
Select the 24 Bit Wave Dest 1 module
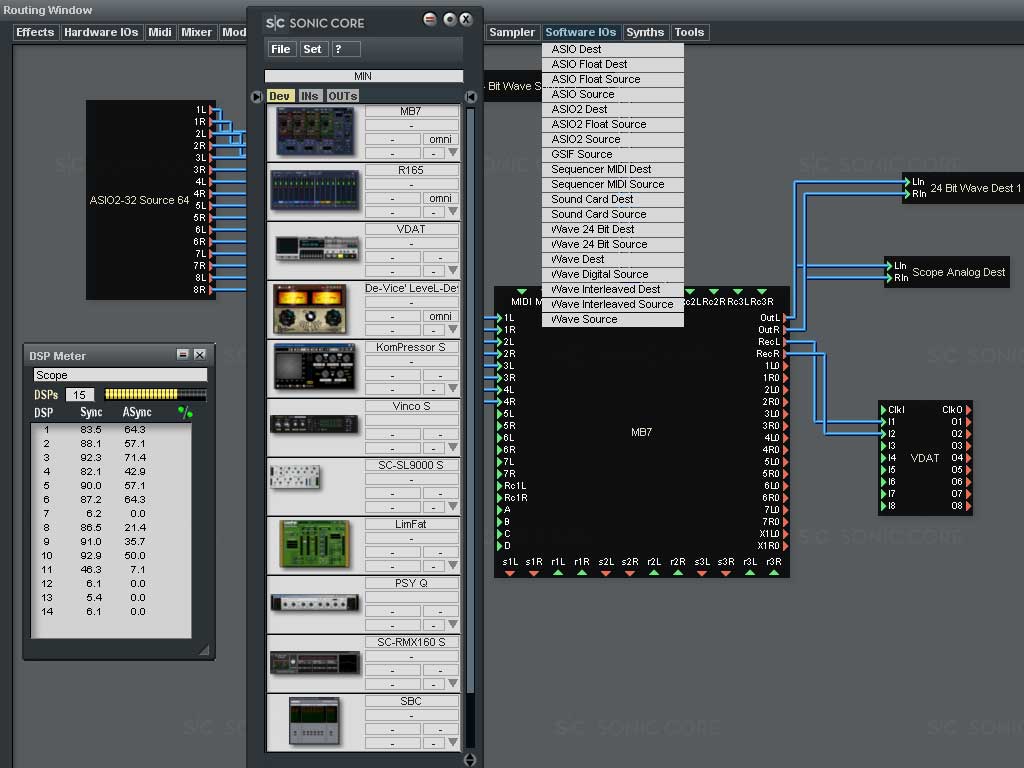[963, 188]
